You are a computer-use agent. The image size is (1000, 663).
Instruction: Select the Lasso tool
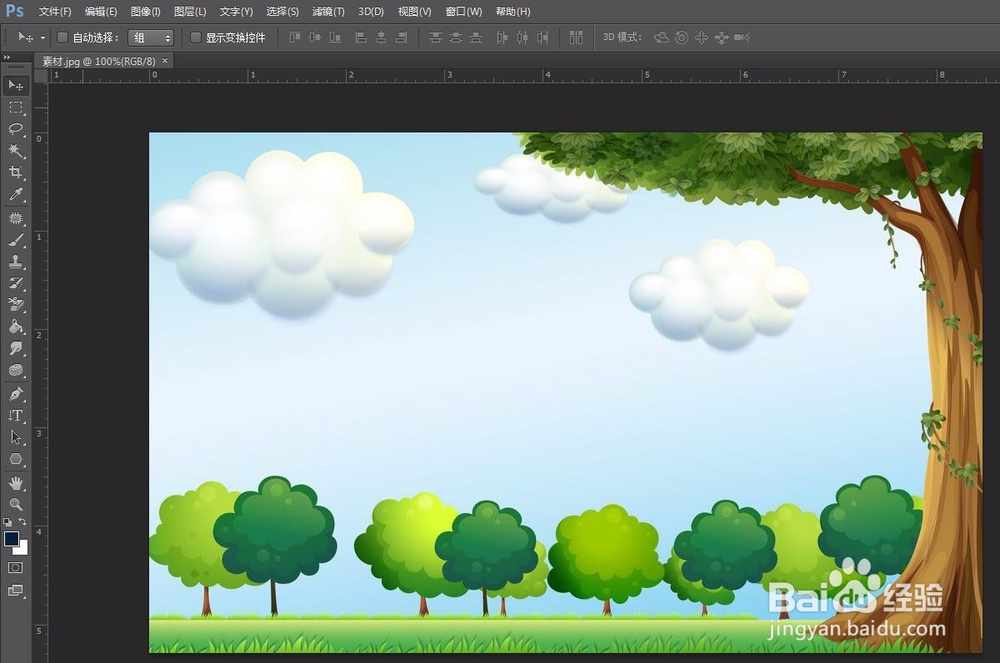(15, 129)
